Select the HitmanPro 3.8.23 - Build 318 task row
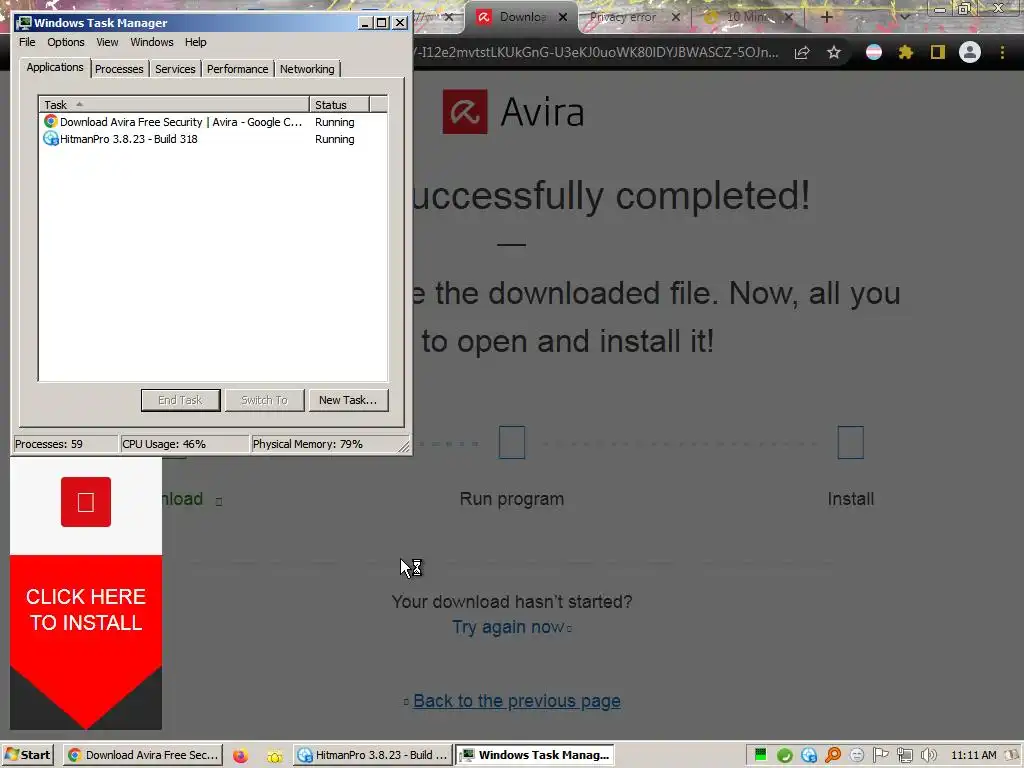The image size is (1024, 768). tap(213, 139)
